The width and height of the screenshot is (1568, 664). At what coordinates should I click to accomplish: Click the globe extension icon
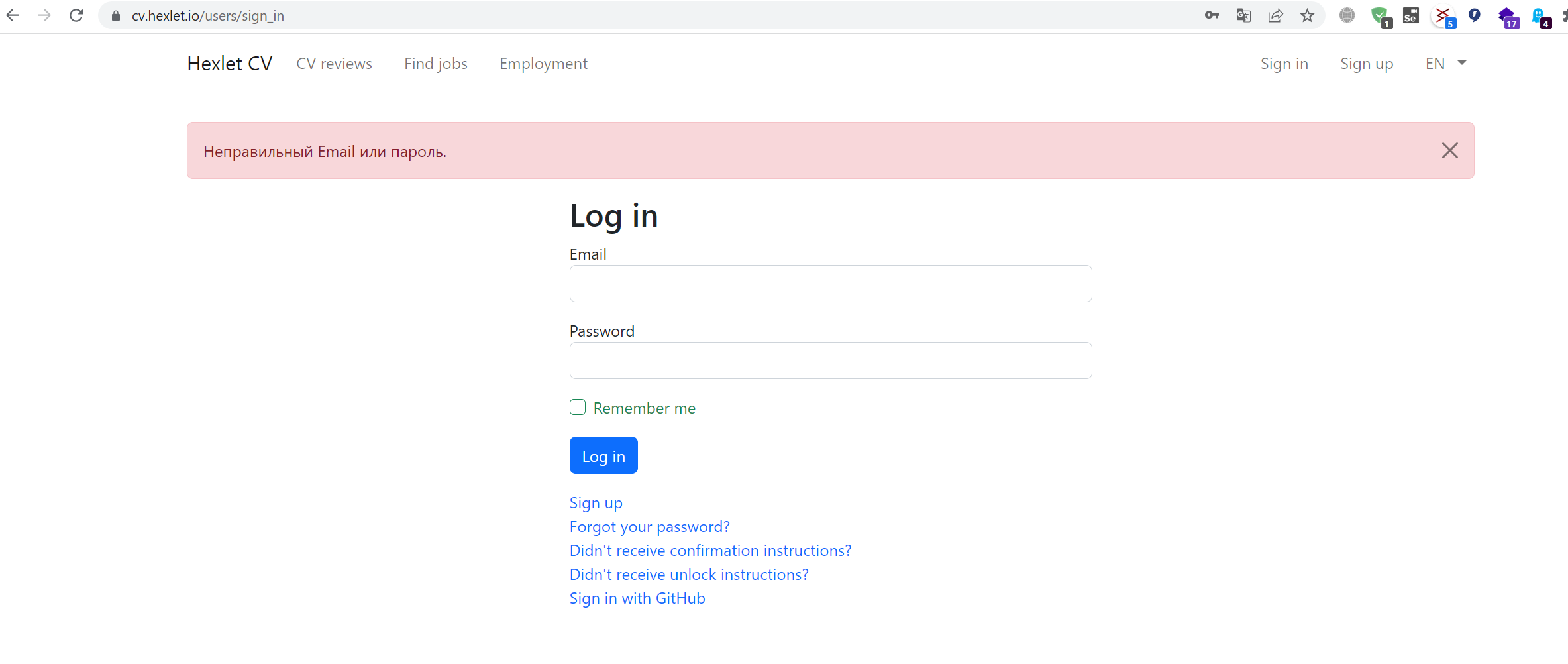point(1346,15)
